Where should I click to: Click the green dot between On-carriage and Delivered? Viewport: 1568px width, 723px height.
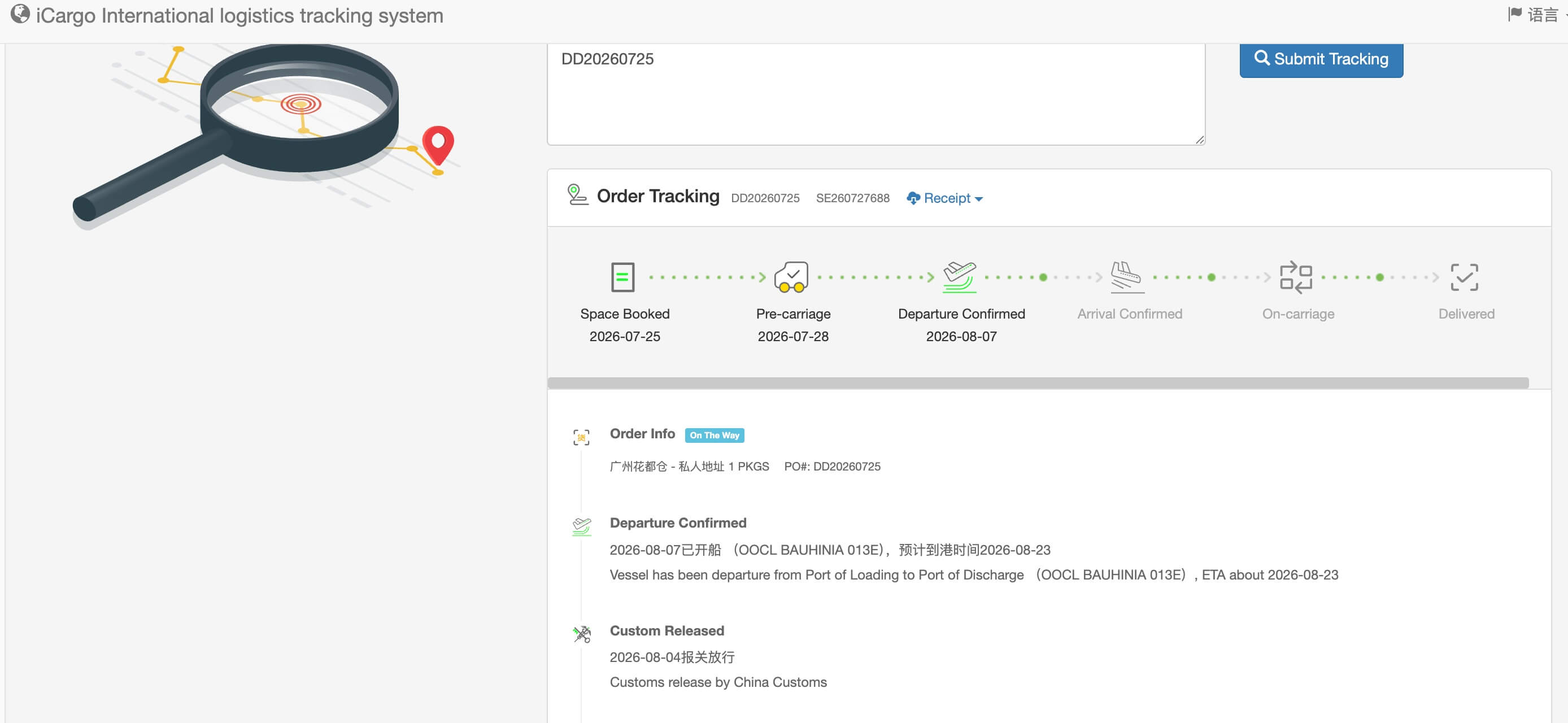point(1379,277)
